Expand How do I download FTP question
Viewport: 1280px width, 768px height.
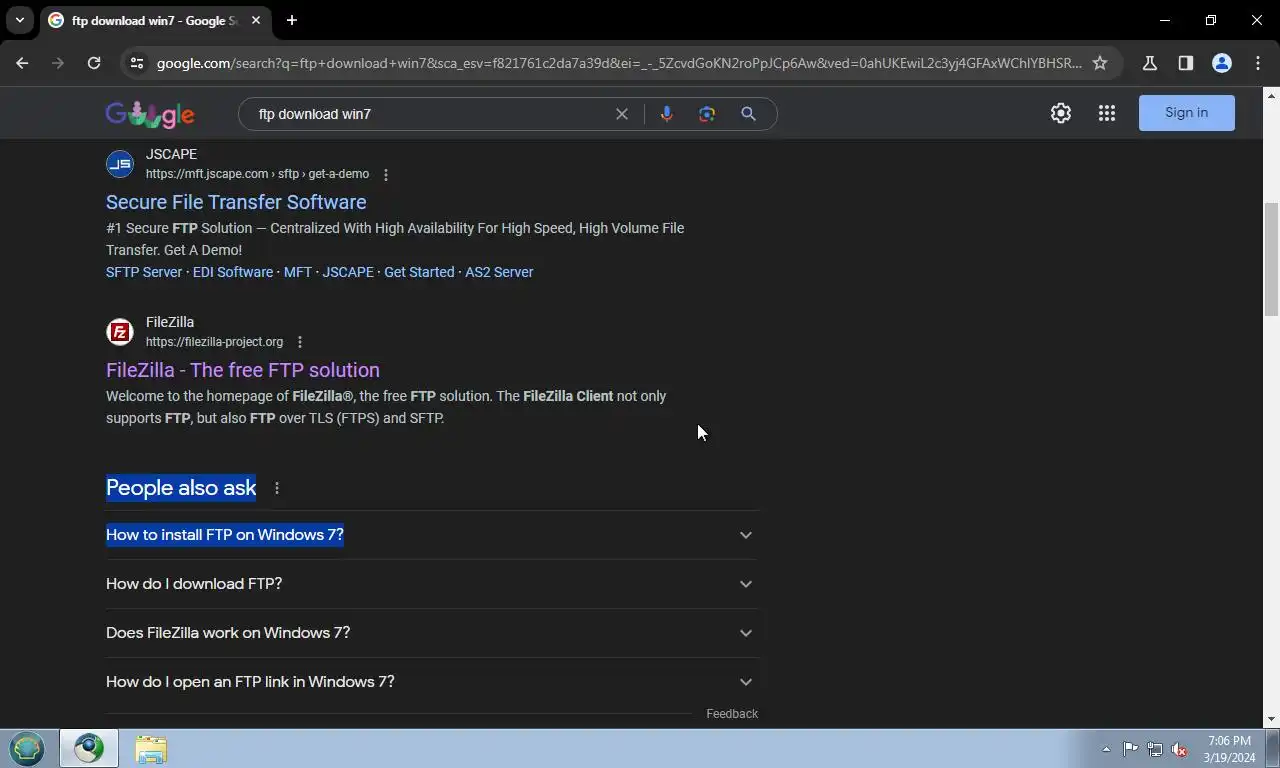coord(432,584)
